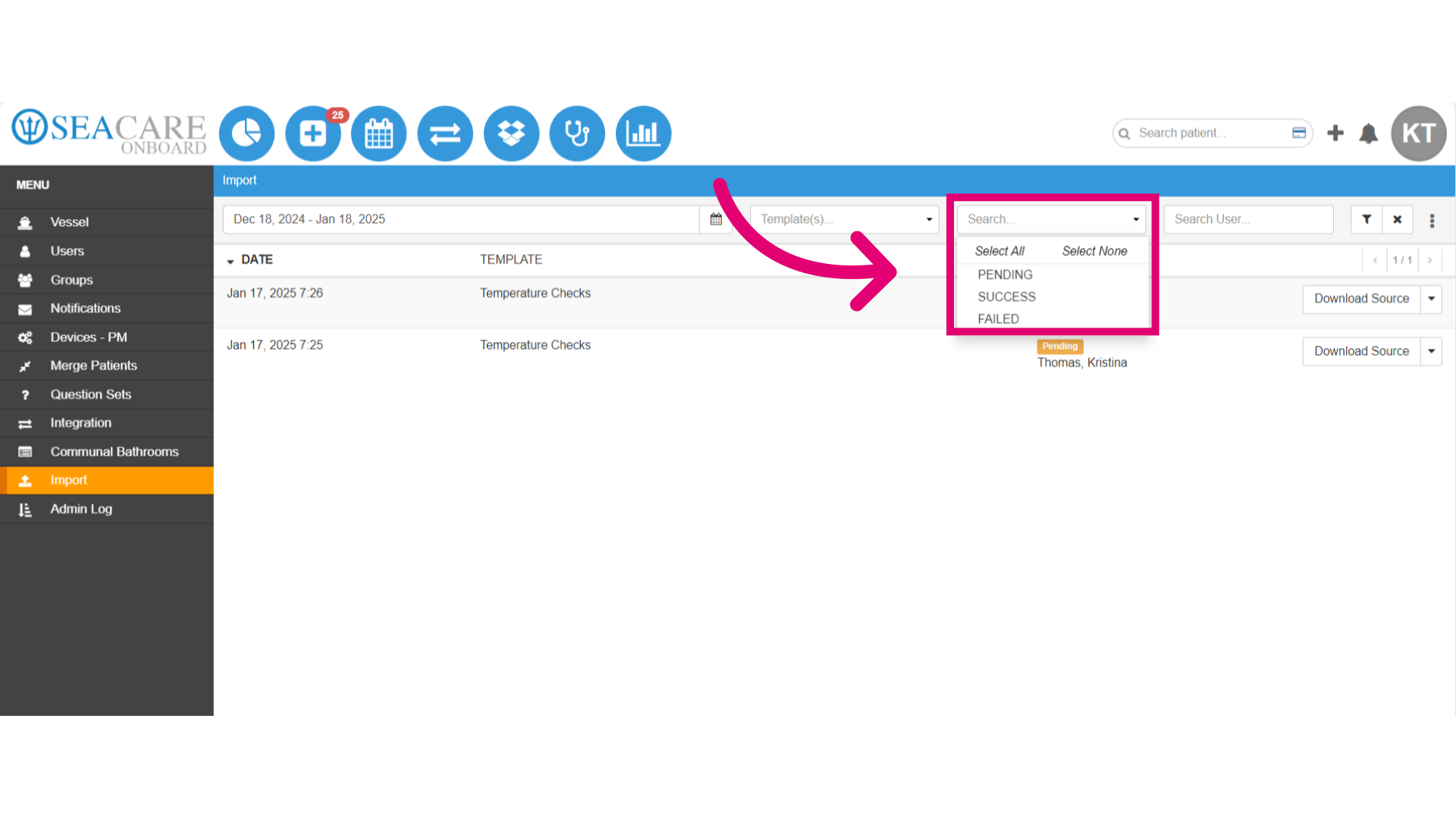Click the Search patient input field

(1212, 133)
